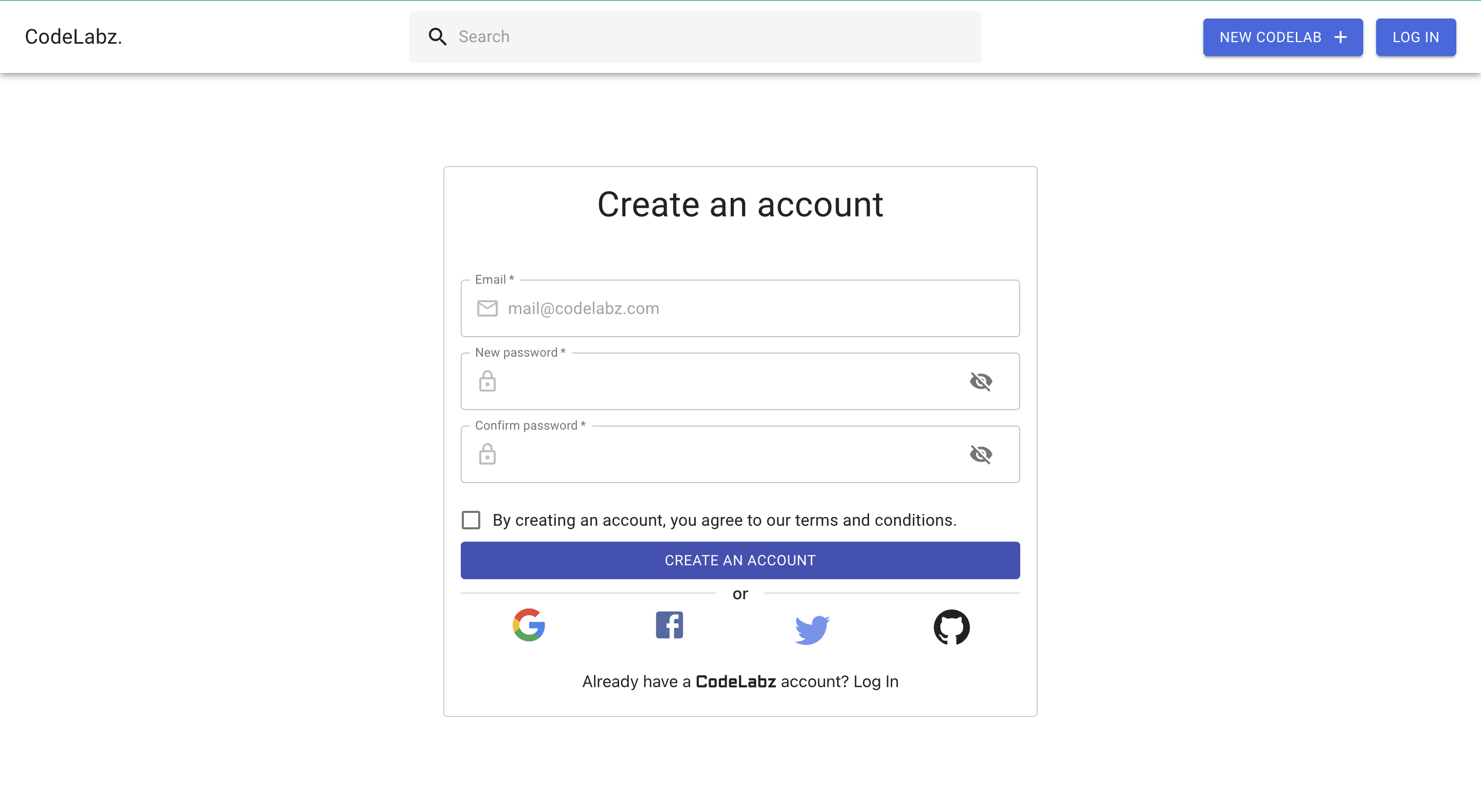The height and width of the screenshot is (812, 1481).
Task: Click the lock icon in New password field
Action: point(487,381)
